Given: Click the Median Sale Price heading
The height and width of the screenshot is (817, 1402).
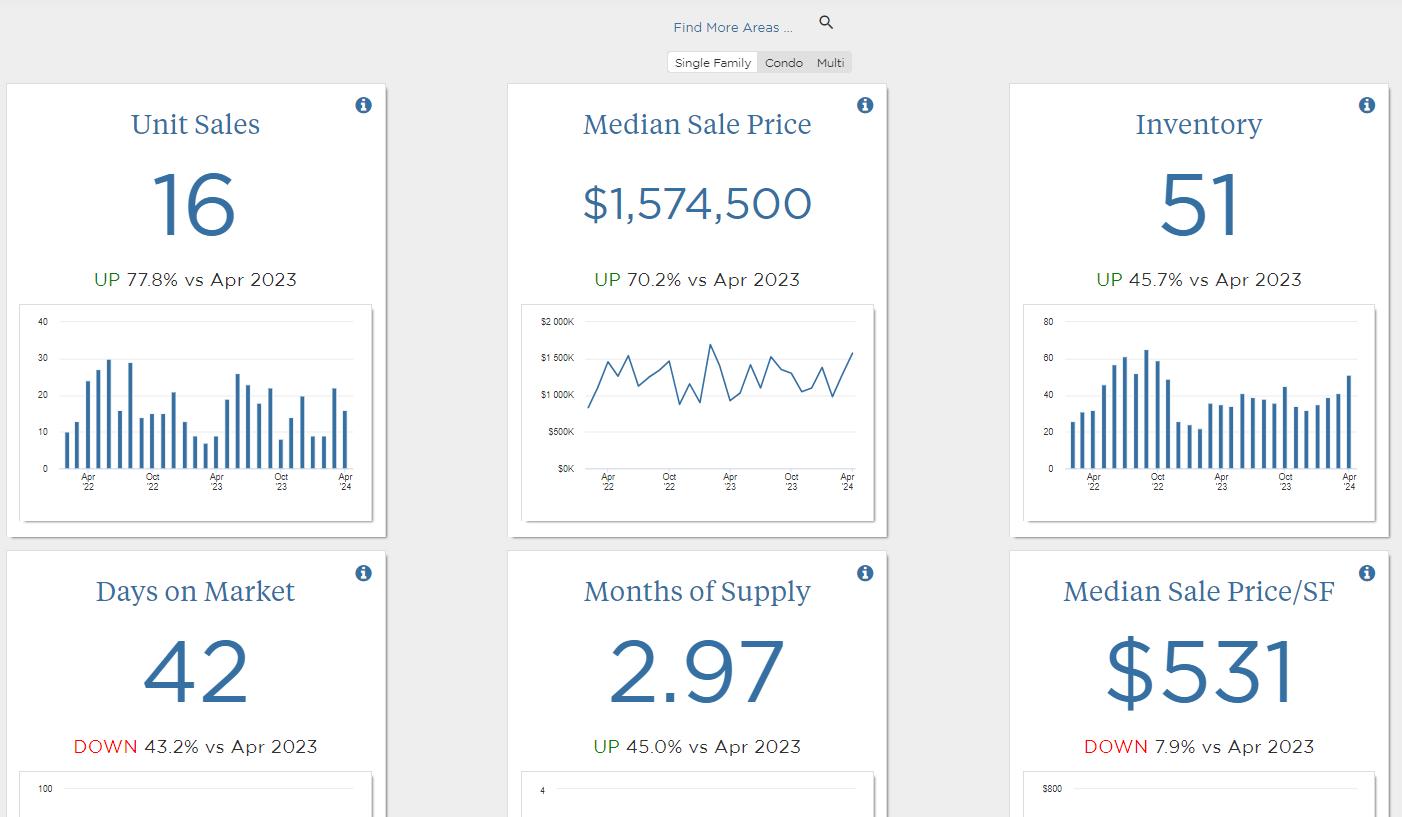Looking at the screenshot, I should coord(697,125).
